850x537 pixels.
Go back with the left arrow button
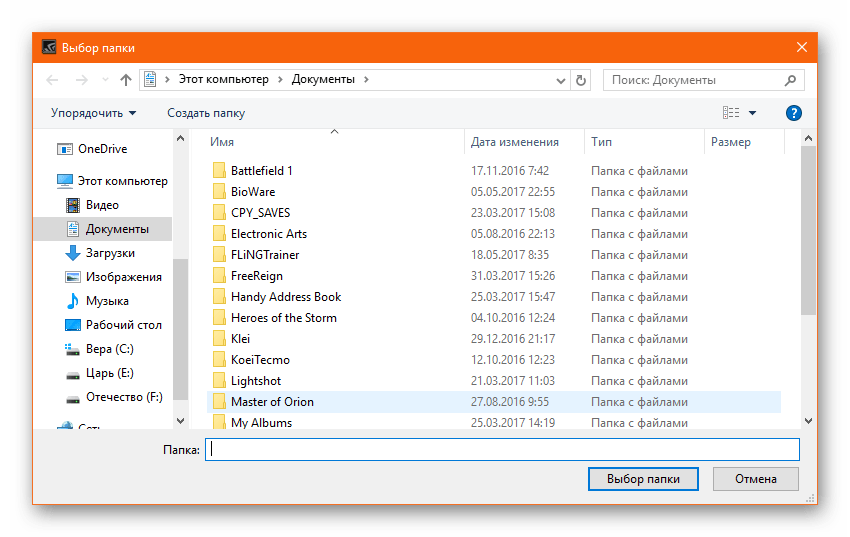pyautogui.click(x=52, y=80)
